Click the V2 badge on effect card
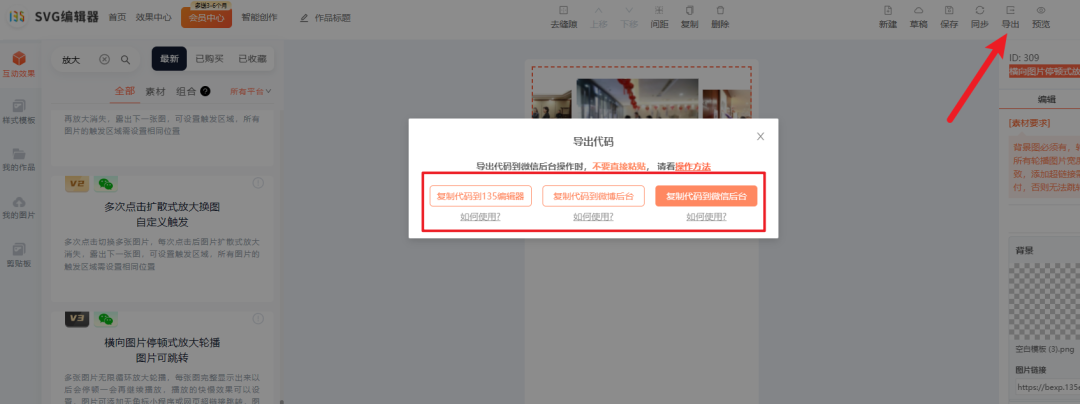This screenshot has width=1080, height=404. [77, 183]
